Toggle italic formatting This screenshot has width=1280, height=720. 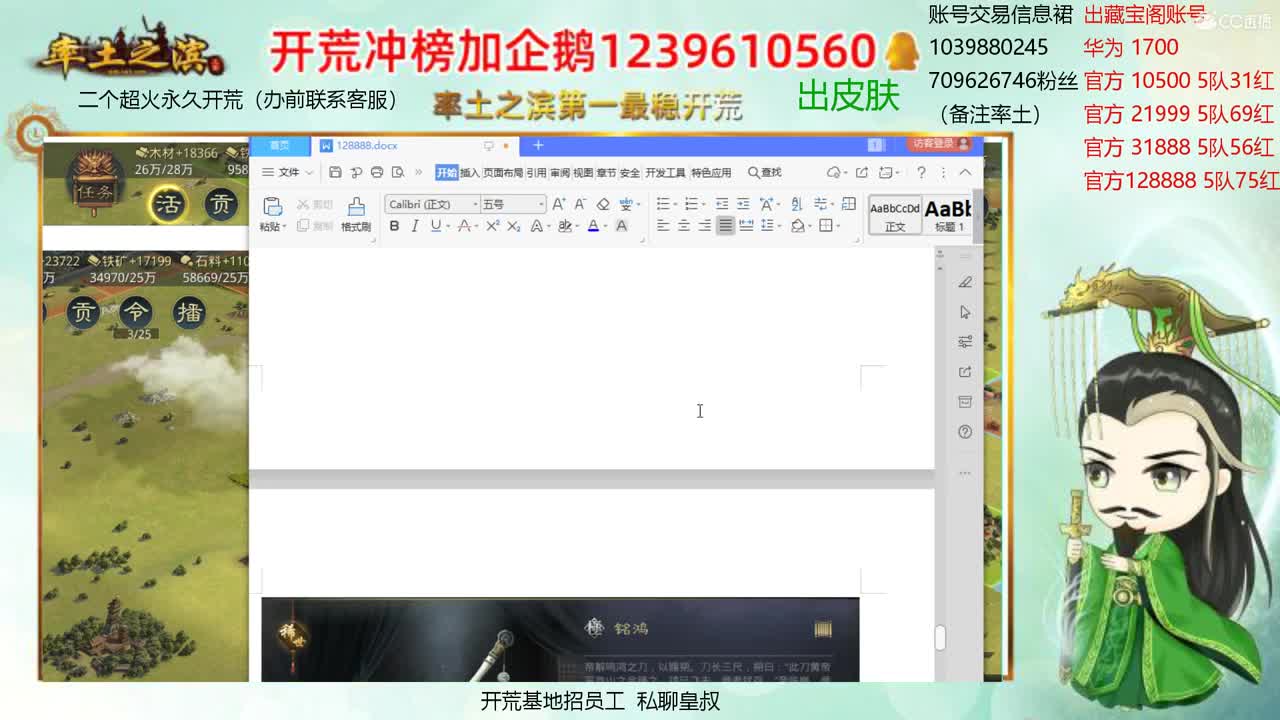[415, 226]
